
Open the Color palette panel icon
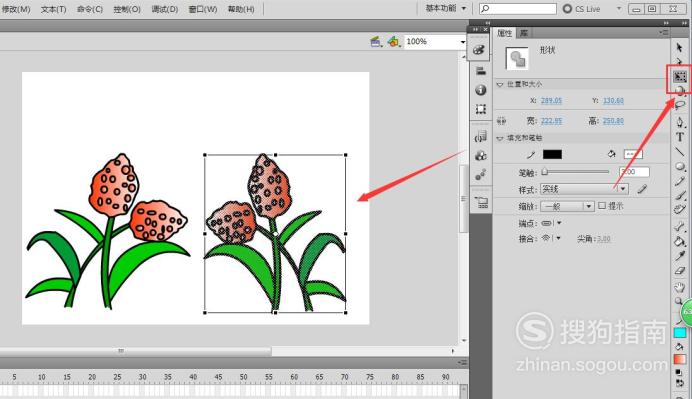(x=479, y=49)
